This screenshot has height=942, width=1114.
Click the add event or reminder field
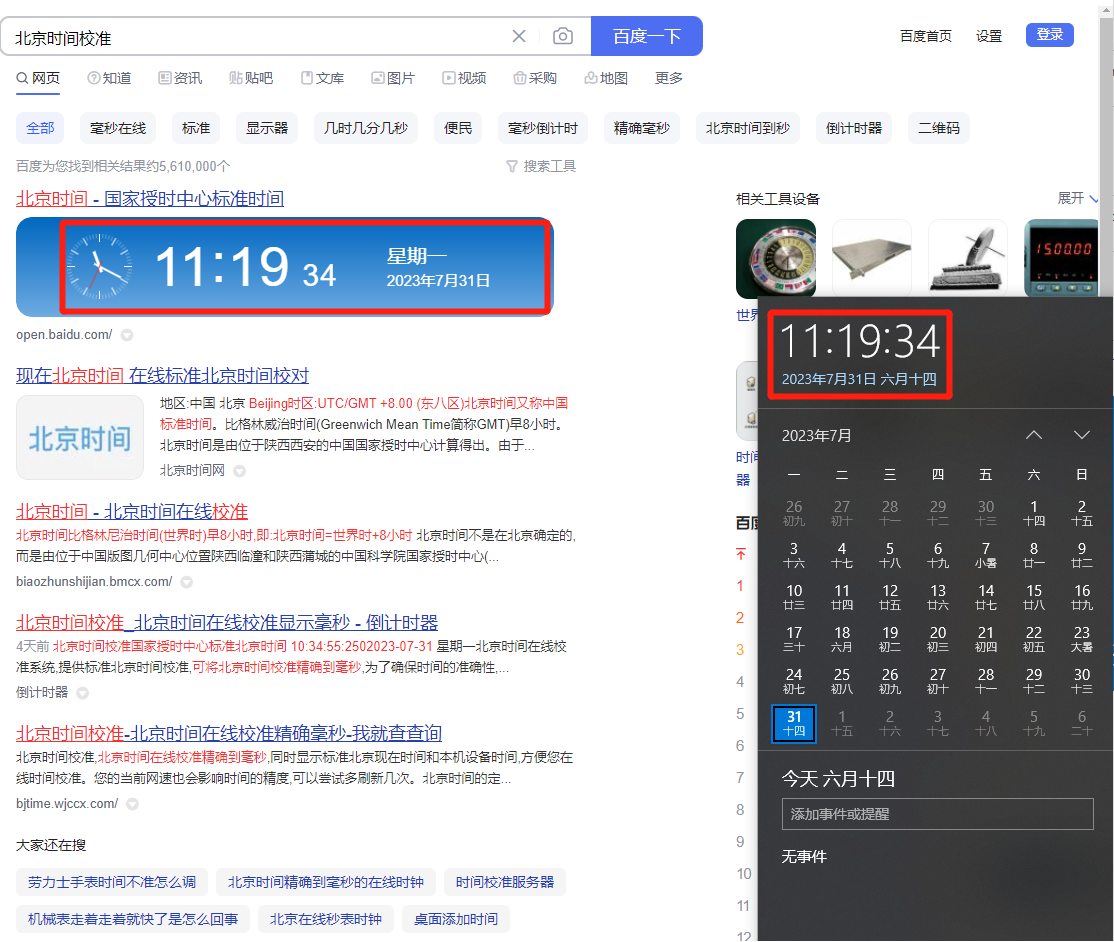tap(937, 814)
